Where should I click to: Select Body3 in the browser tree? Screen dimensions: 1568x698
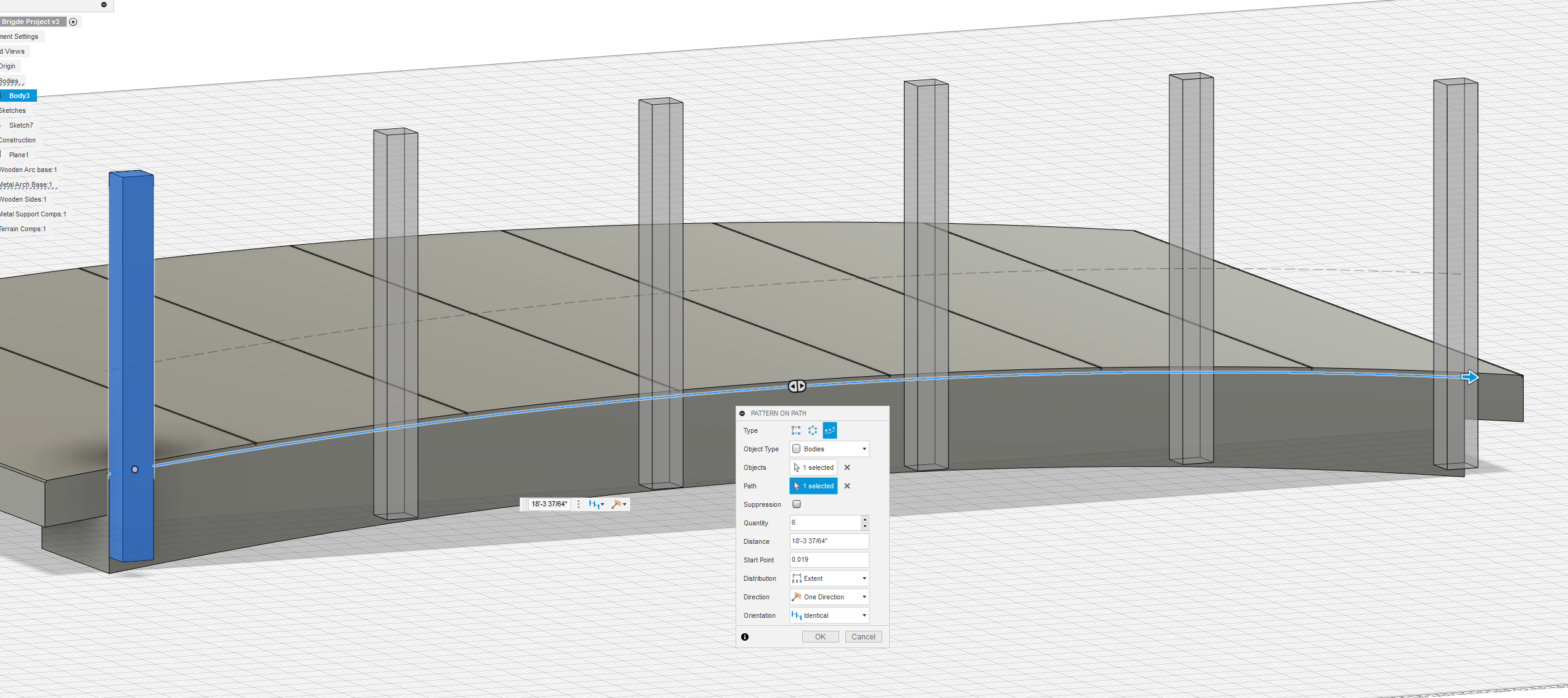point(19,96)
